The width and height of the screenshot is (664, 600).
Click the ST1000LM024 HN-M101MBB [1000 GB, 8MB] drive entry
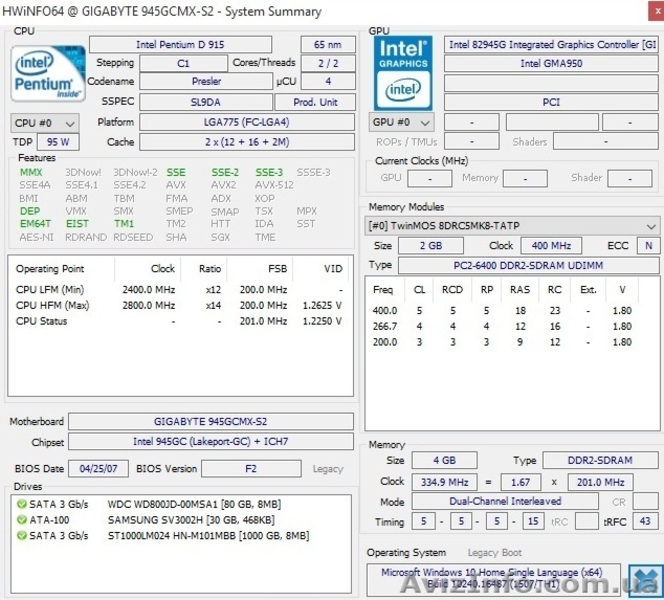tap(208, 535)
